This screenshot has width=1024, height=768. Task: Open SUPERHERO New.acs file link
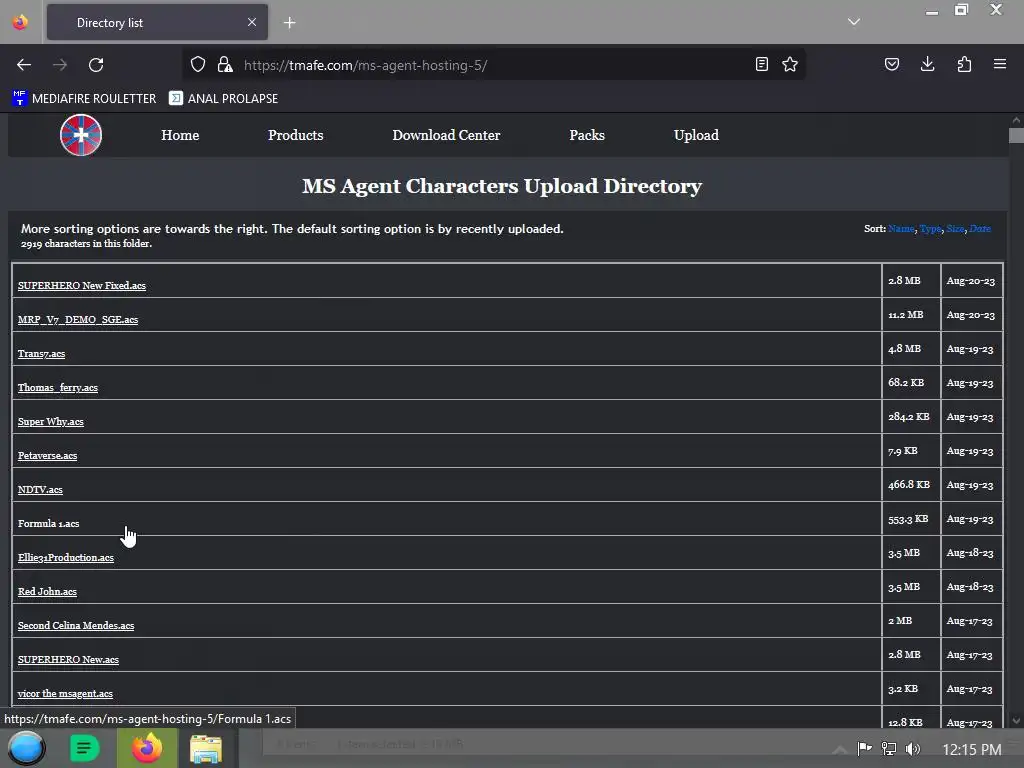[x=68, y=659]
